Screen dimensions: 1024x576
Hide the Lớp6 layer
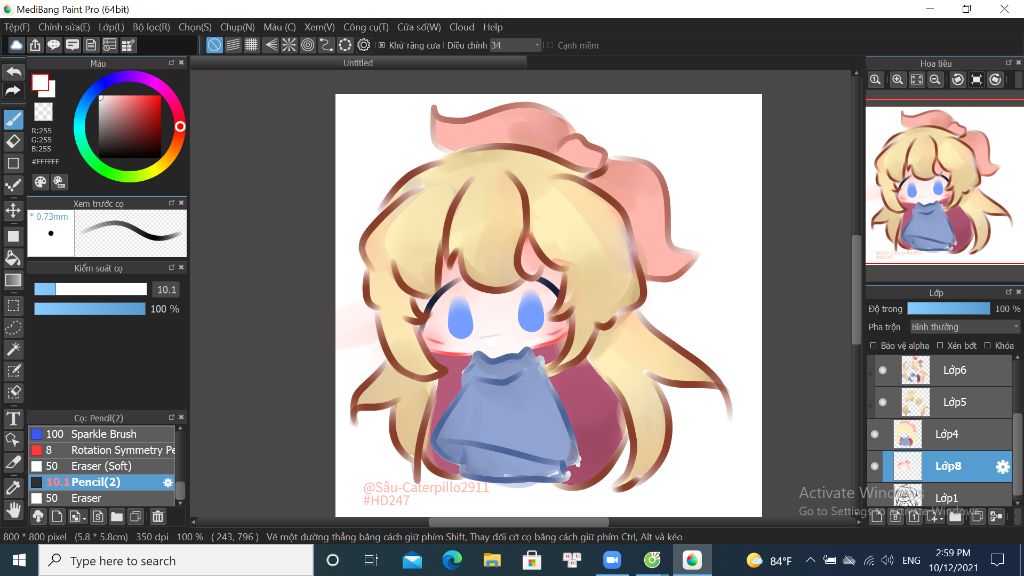[883, 370]
